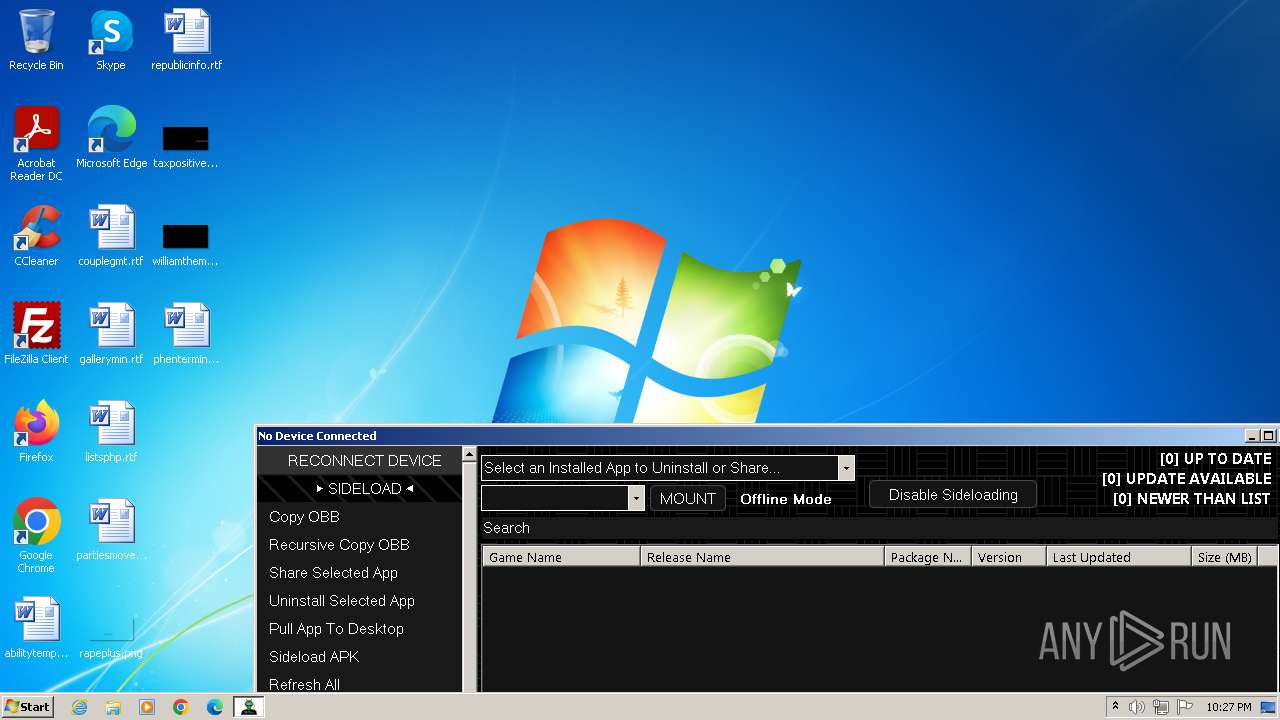This screenshot has height=720, width=1280.
Task: Sort by Package Name column header
Action: (x=927, y=557)
